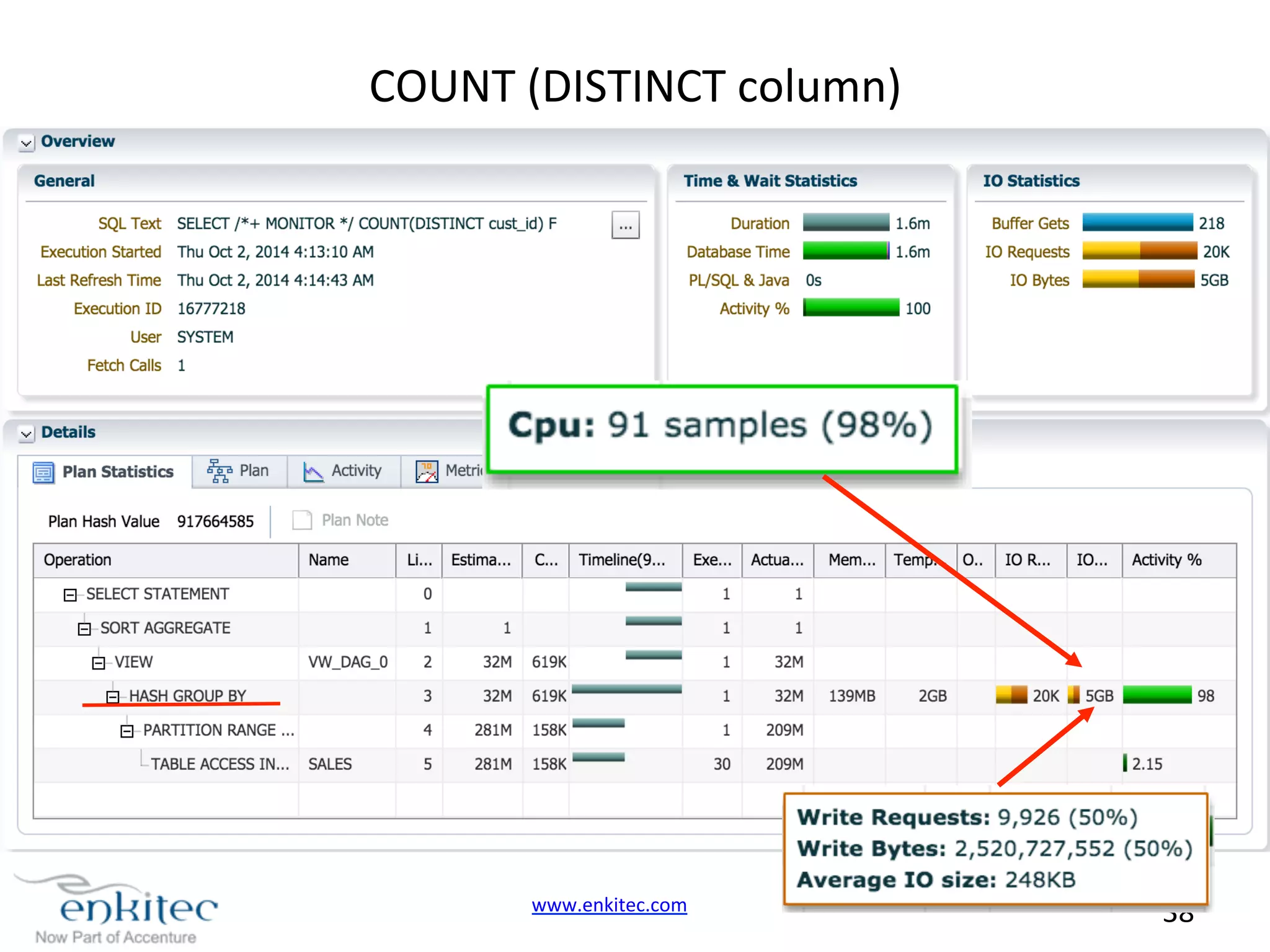
Task: Open the Plan Note link
Action: pos(355,520)
